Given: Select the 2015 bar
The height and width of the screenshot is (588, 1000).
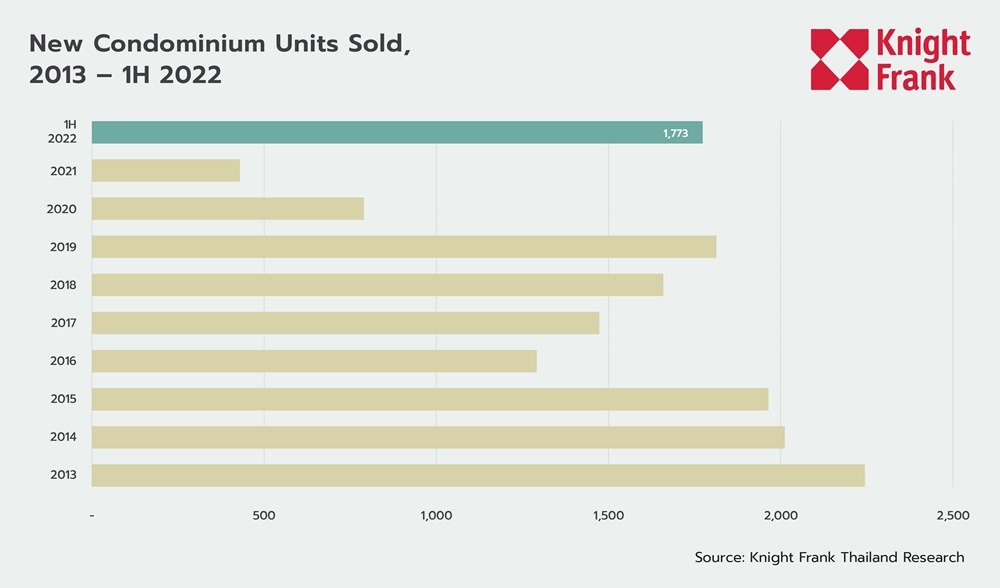Looking at the screenshot, I should [x=430, y=399].
